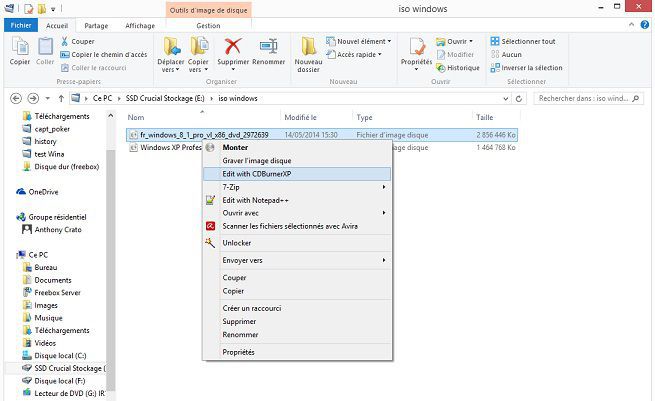Click Ce PC in address breadcrumb

tap(102, 99)
